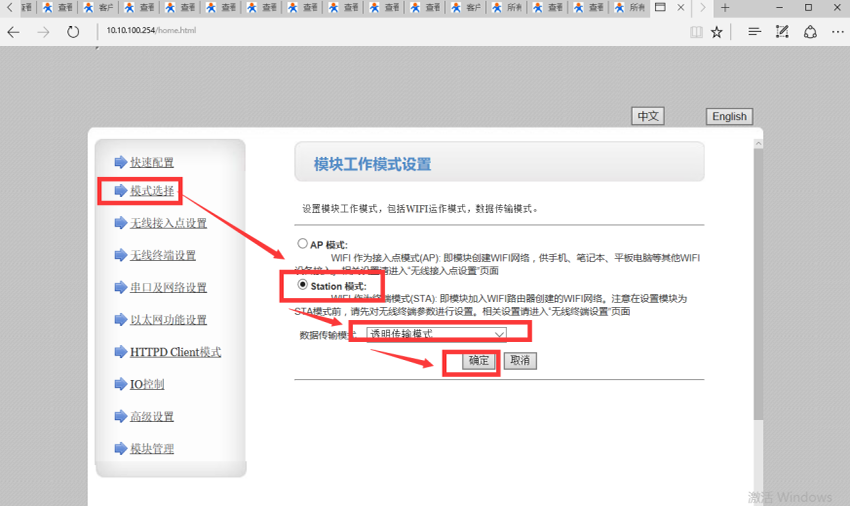Open a new tab with plus icon
The height and width of the screenshot is (506, 850).
pos(725,8)
